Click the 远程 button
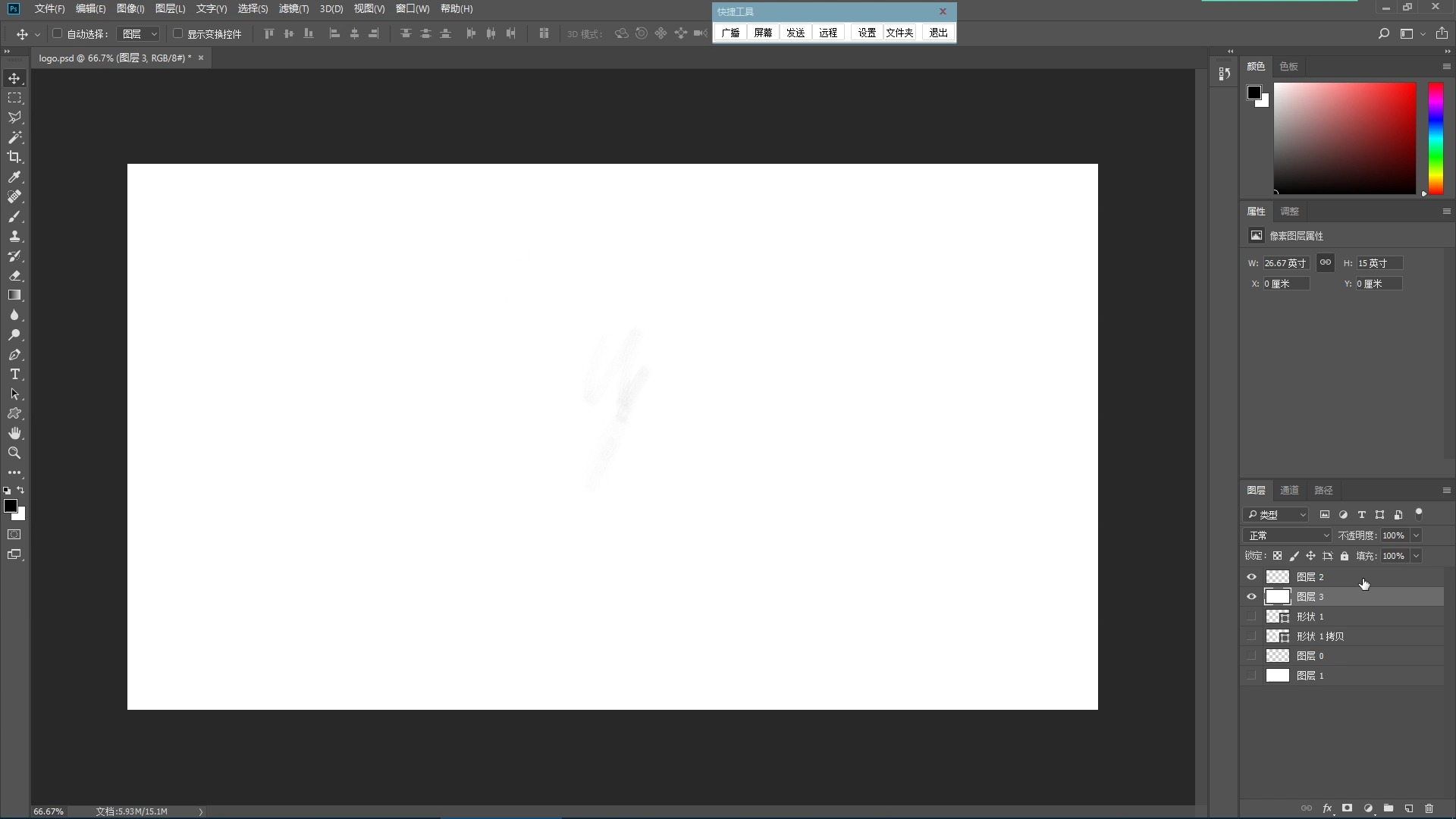1456x819 pixels. coord(828,33)
